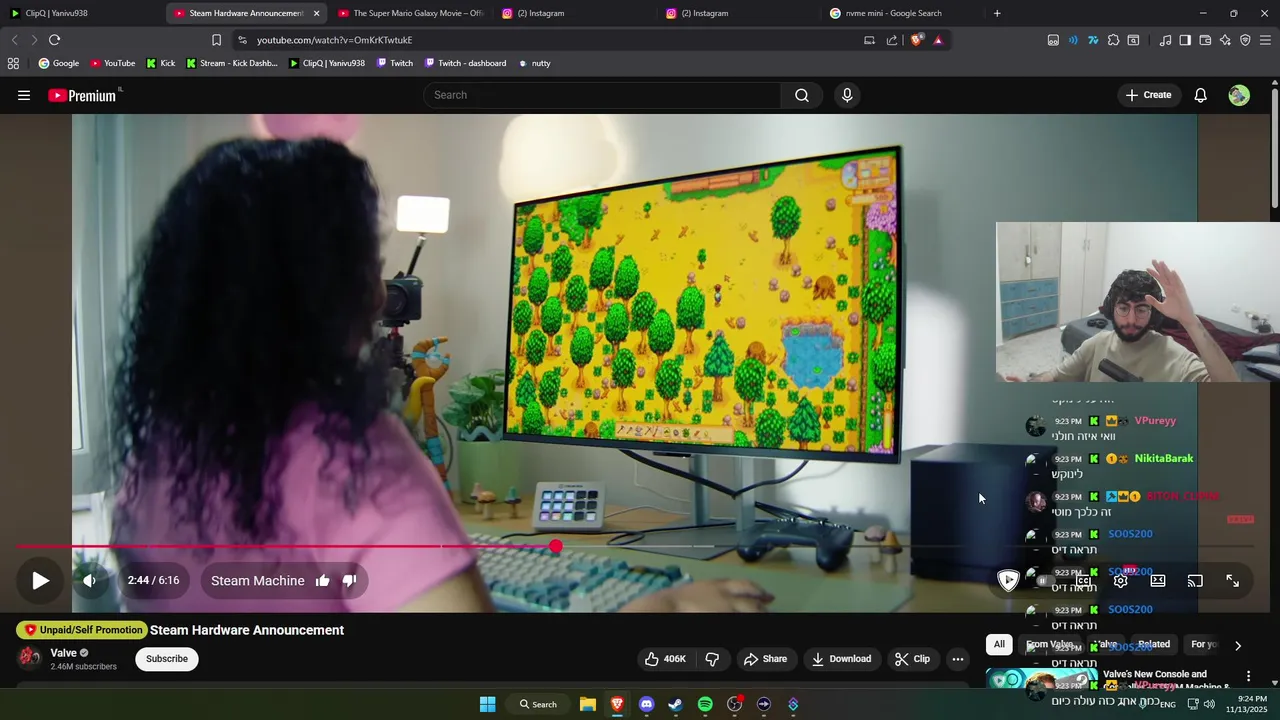1280x720 pixels.
Task: Open YouTube notifications bell
Action: coord(1201,95)
